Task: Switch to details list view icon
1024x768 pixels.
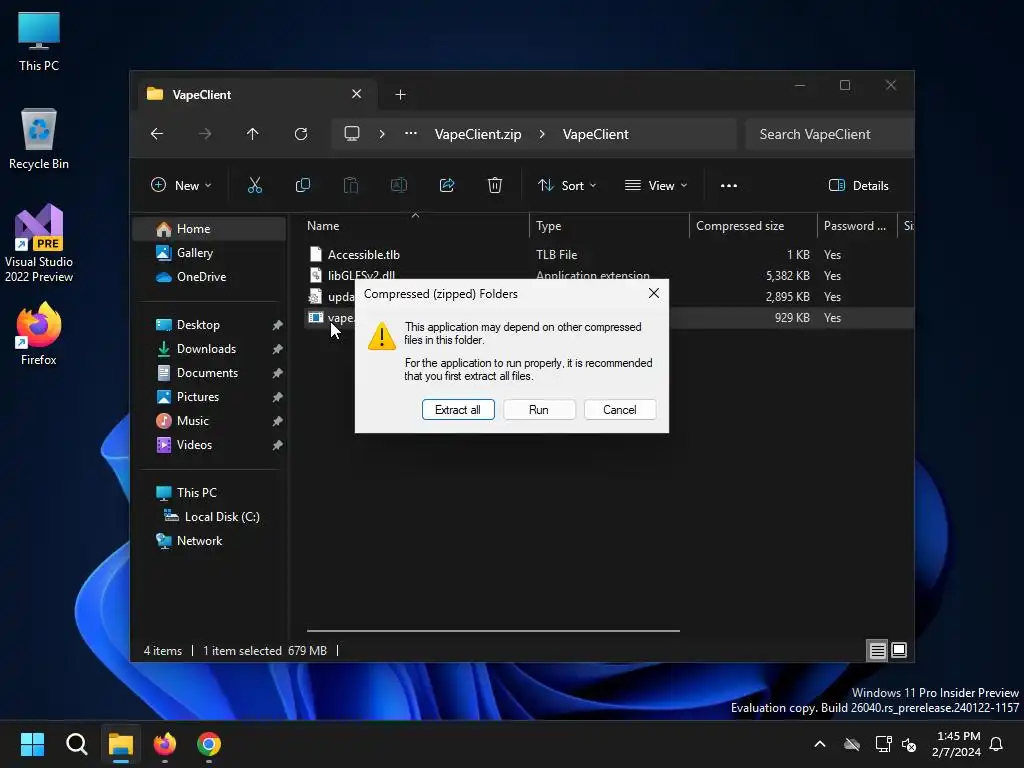Action: click(877, 650)
